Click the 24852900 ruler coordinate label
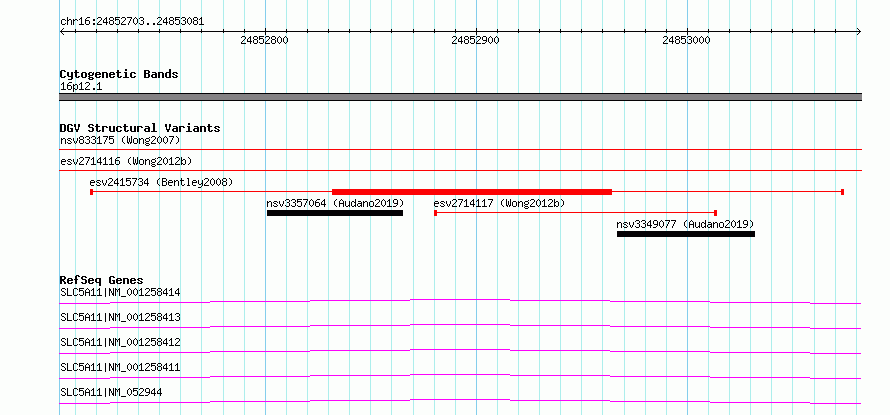This screenshot has width=890, height=415. click(476, 40)
